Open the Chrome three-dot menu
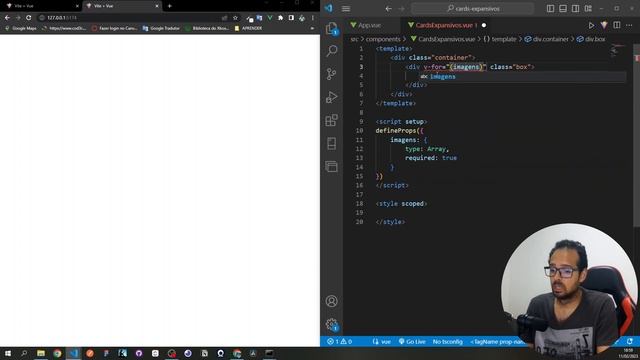The image size is (640, 360). click(x=313, y=18)
